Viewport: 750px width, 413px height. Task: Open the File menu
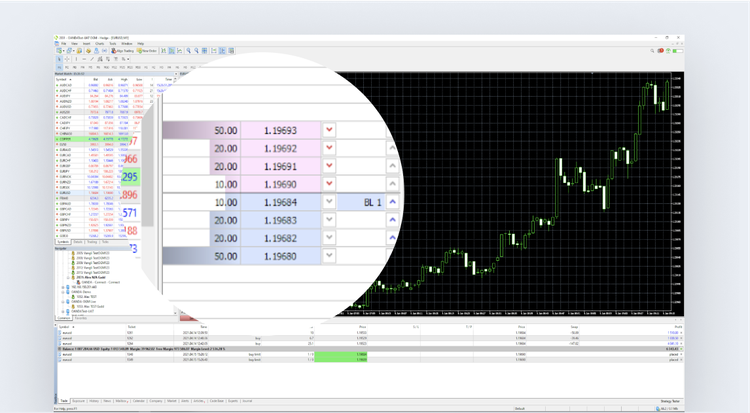(63, 44)
